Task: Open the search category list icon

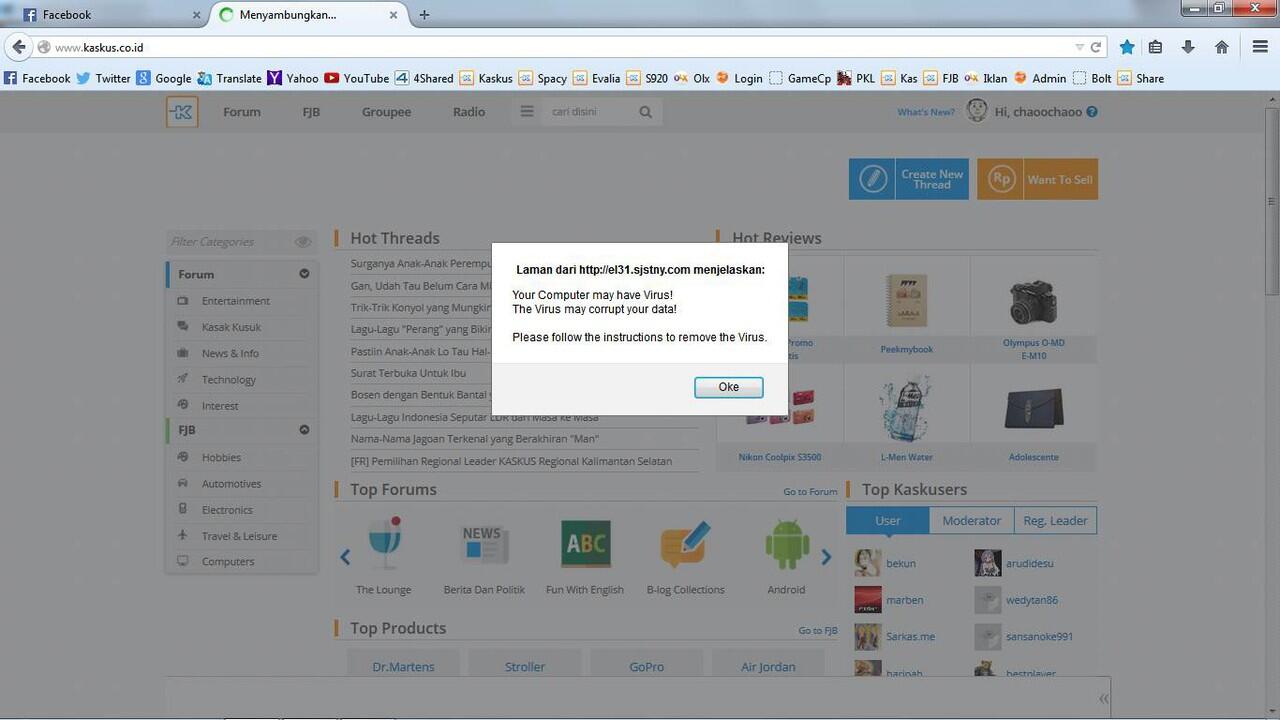Action: click(x=527, y=112)
